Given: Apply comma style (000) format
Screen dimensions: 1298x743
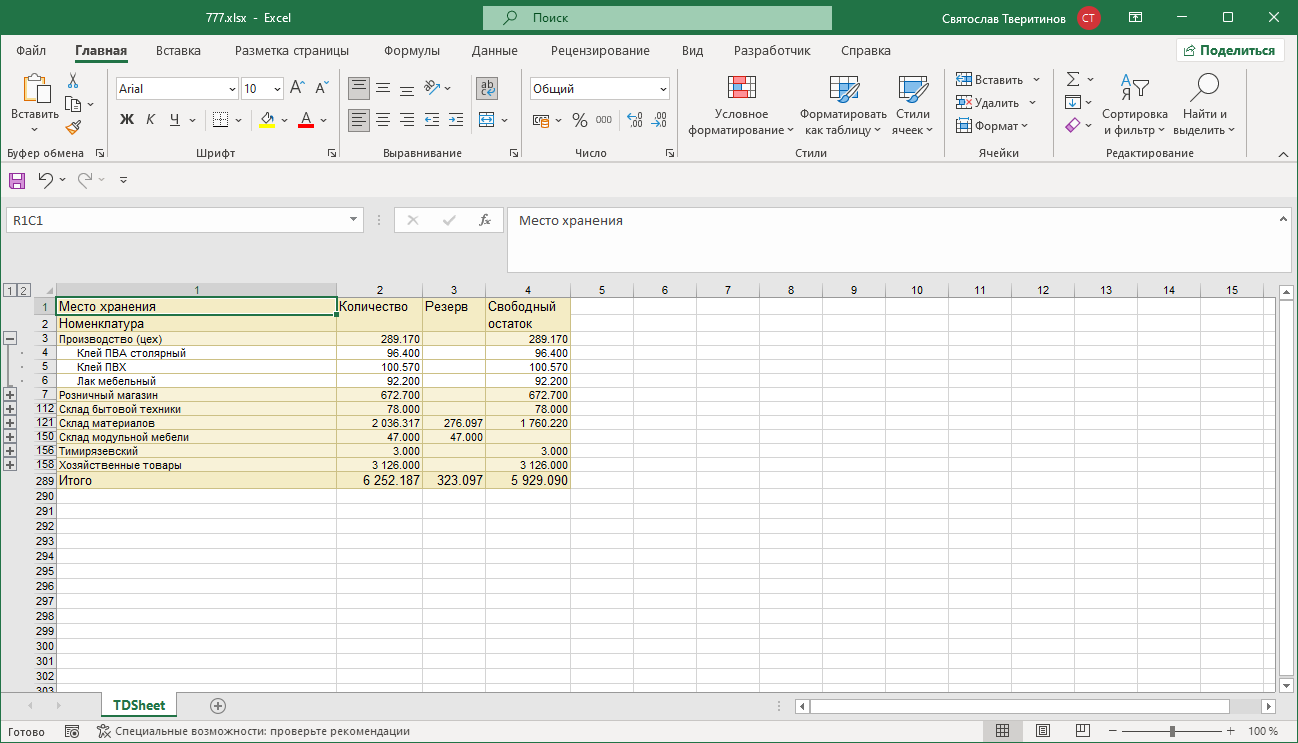Looking at the screenshot, I should coord(603,120).
